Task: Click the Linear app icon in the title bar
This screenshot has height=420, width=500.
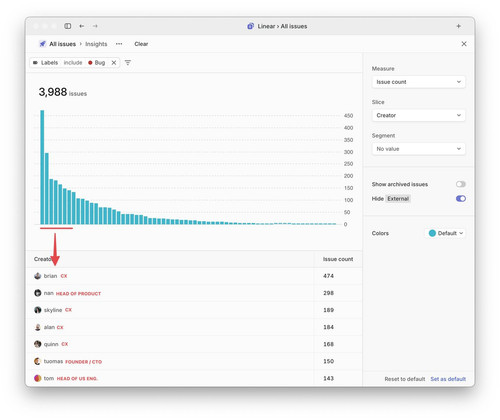Action: point(251,26)
